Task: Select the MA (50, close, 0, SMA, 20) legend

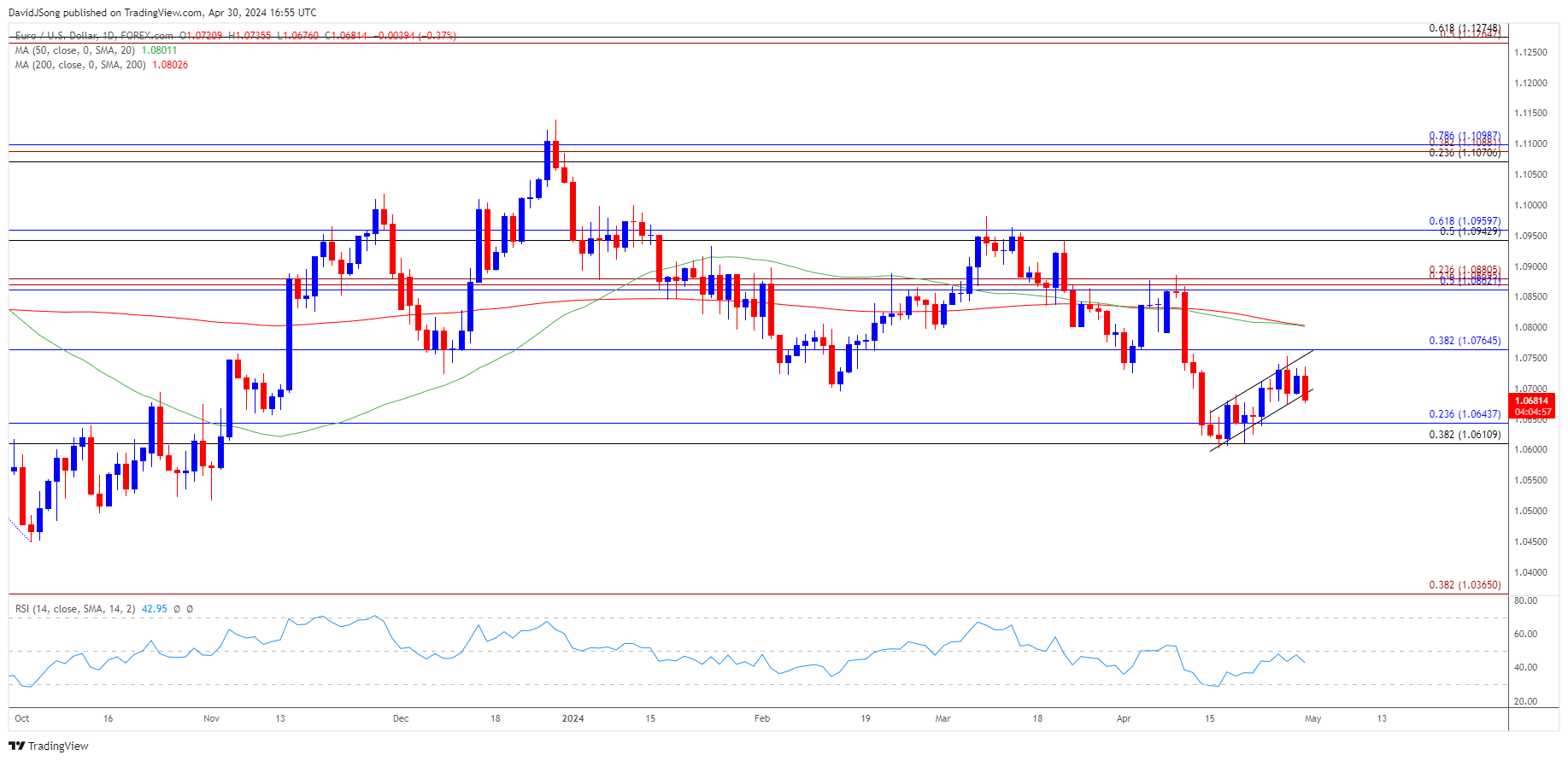Action: (x=75, y=50)
